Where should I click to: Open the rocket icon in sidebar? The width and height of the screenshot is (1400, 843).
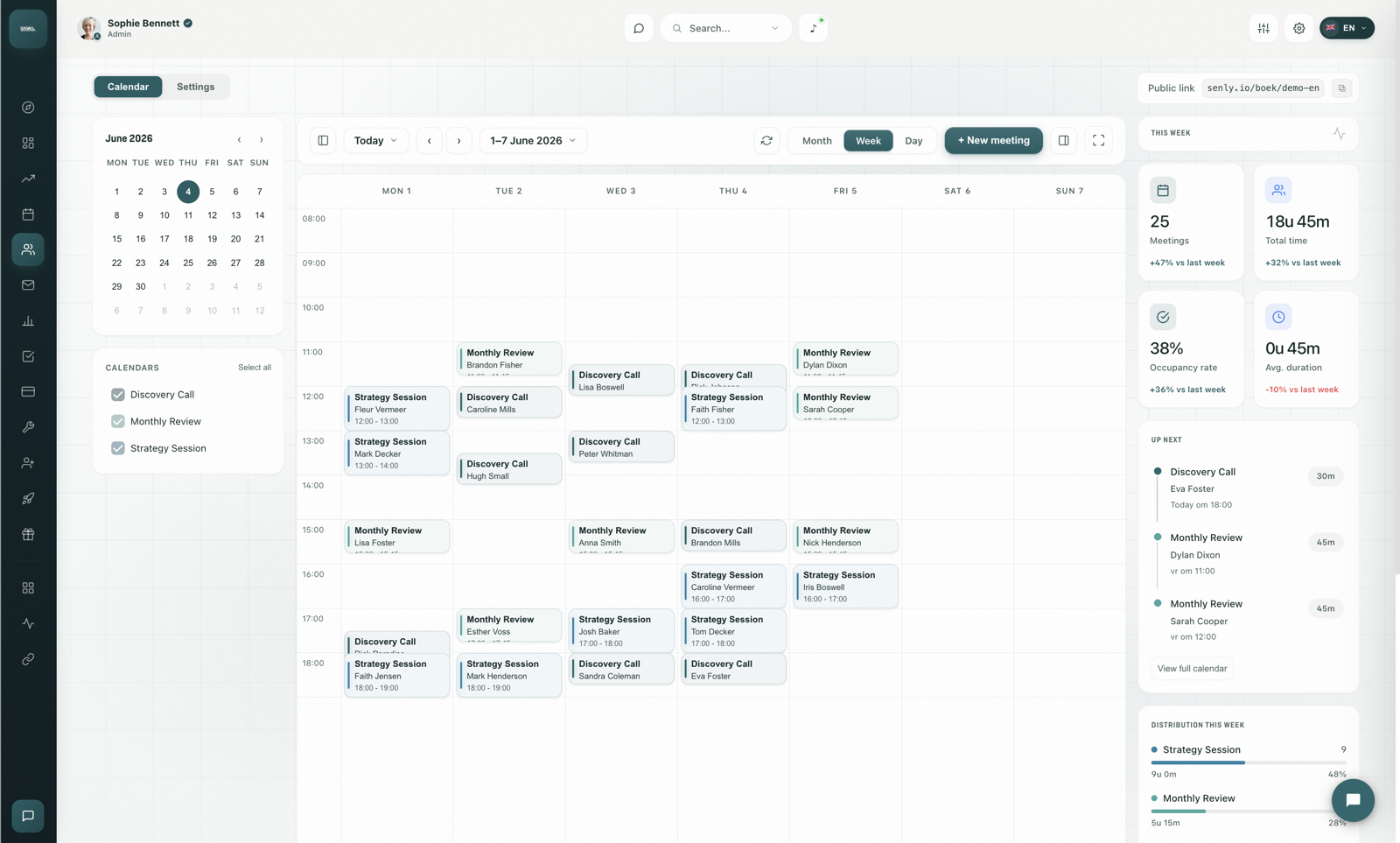(x=28, y=499)
